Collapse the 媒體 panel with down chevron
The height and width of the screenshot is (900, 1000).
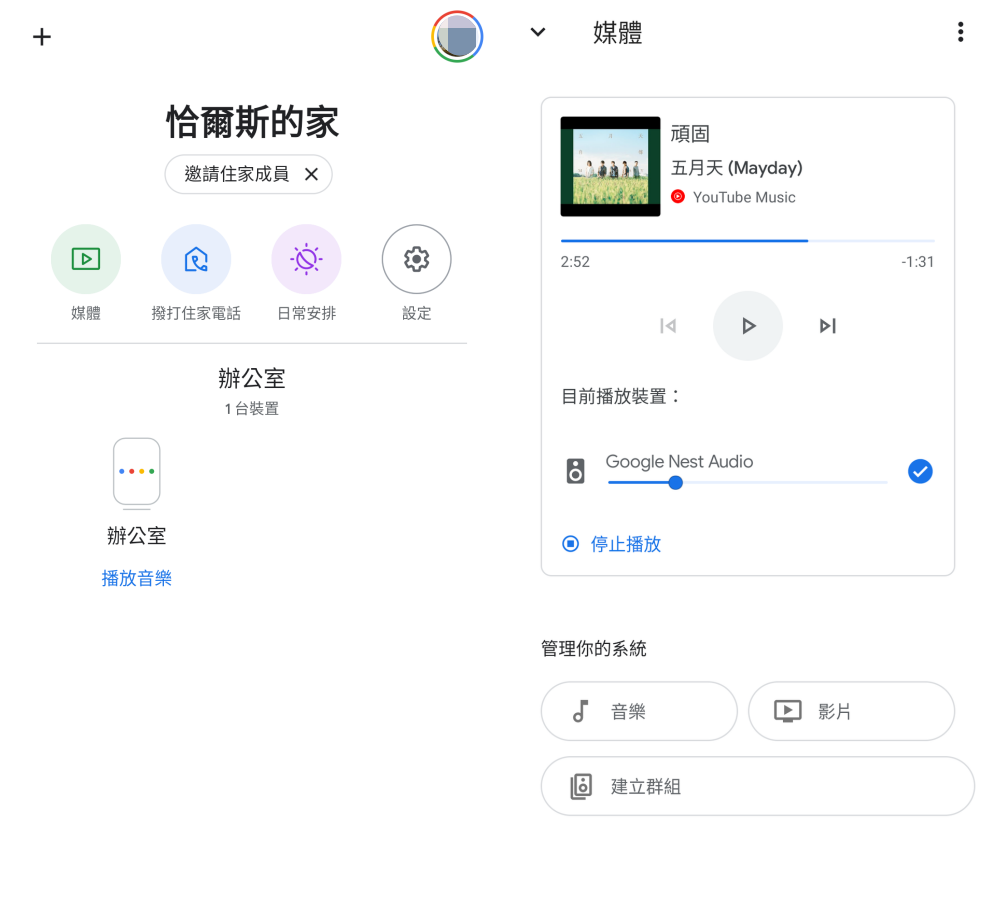coord(538,32)
